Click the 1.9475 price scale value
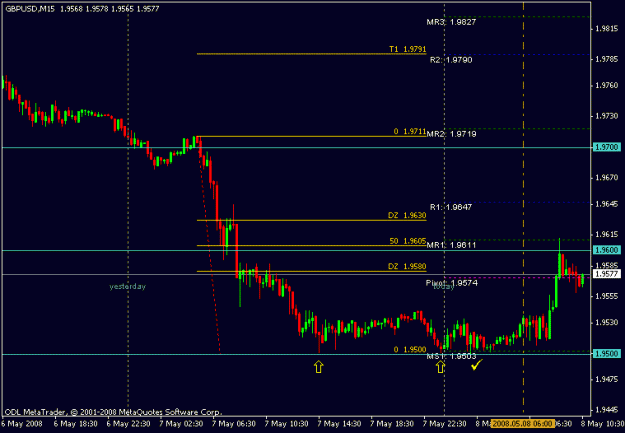 (607, 379)
